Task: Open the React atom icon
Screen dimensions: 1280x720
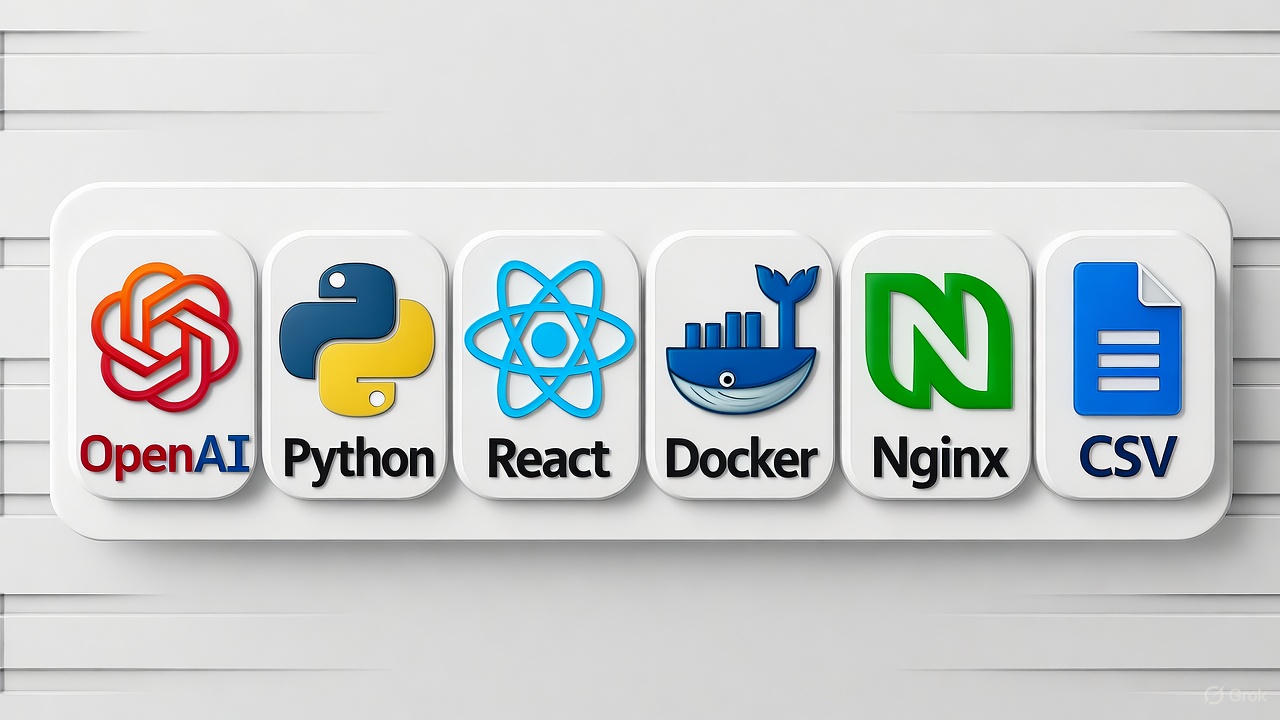Action: tap(548, 340)
